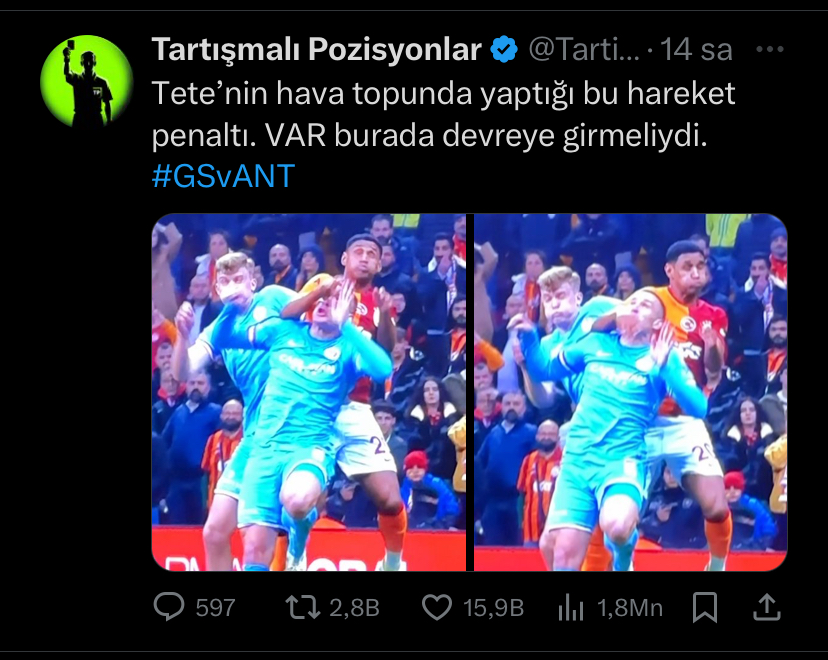Open the Tartışmalı Pozisyonlar profile avatar
828x660 pixels.
click(x=87, y=81)
